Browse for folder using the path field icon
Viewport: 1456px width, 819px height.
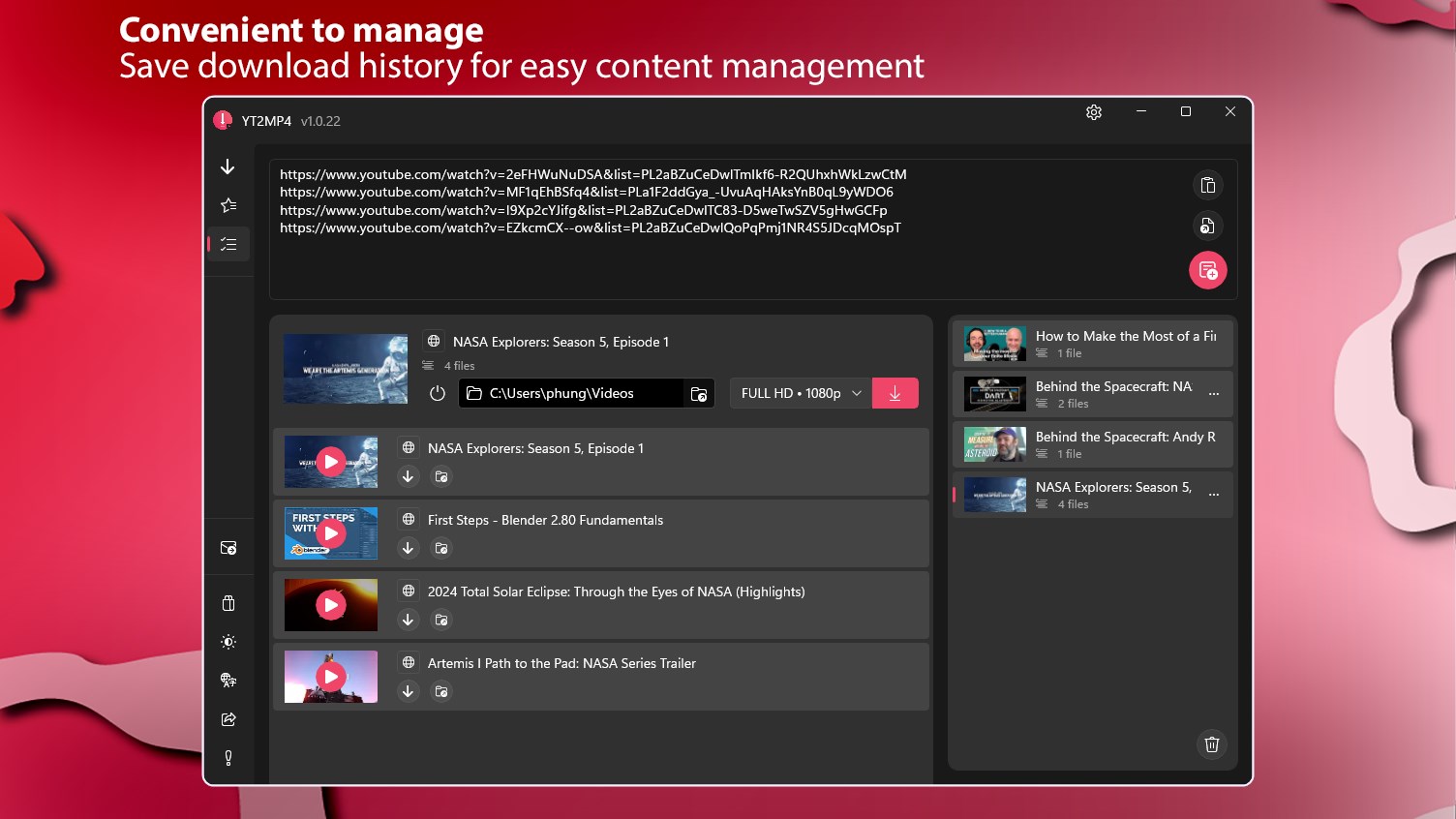click(699, 394)
